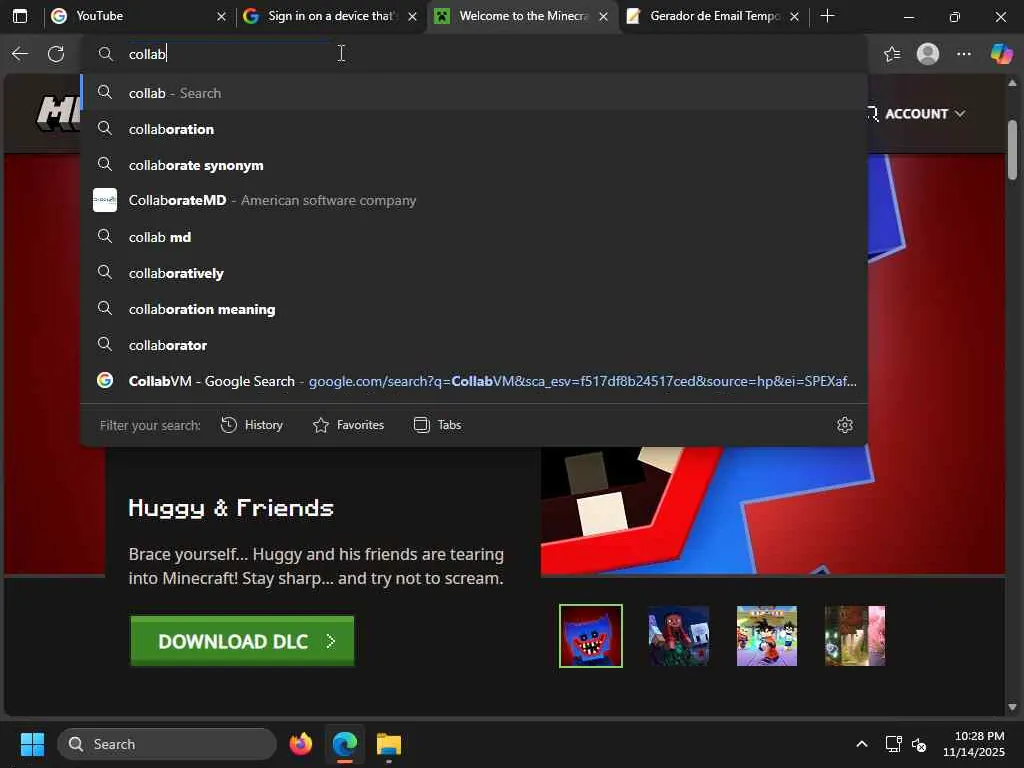Click the scrollbar down arrow
Viewport: 1024px width, 768px height.
pyautogui.click(x=1013, y=707)
